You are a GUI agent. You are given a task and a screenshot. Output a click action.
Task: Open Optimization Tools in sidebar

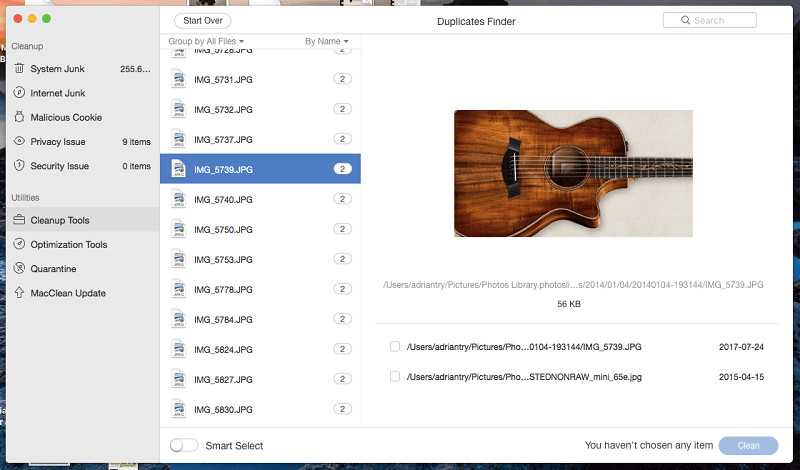[83, 244]
